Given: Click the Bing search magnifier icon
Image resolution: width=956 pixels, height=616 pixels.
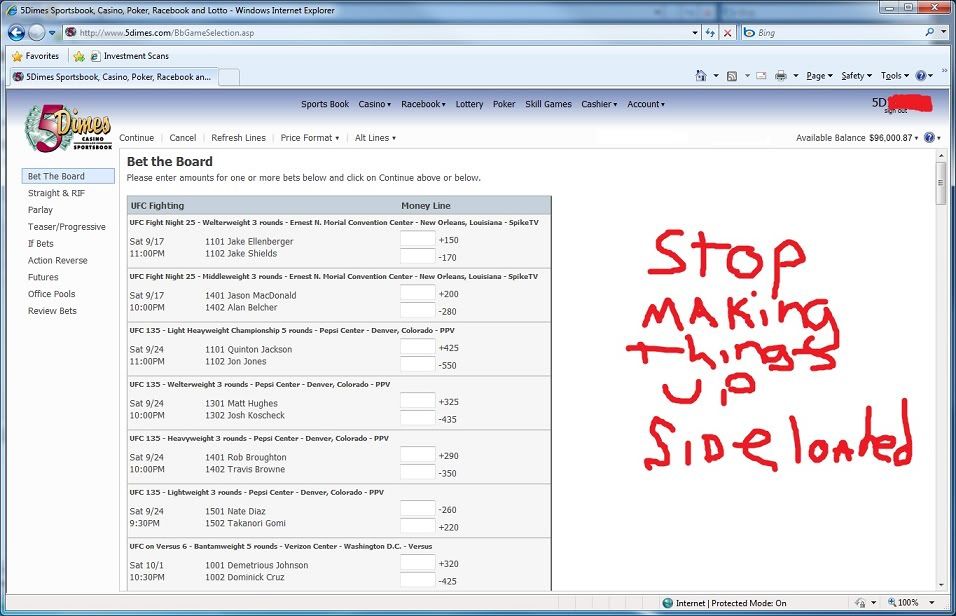Looking at the screenshot, I should click(929, 32).
